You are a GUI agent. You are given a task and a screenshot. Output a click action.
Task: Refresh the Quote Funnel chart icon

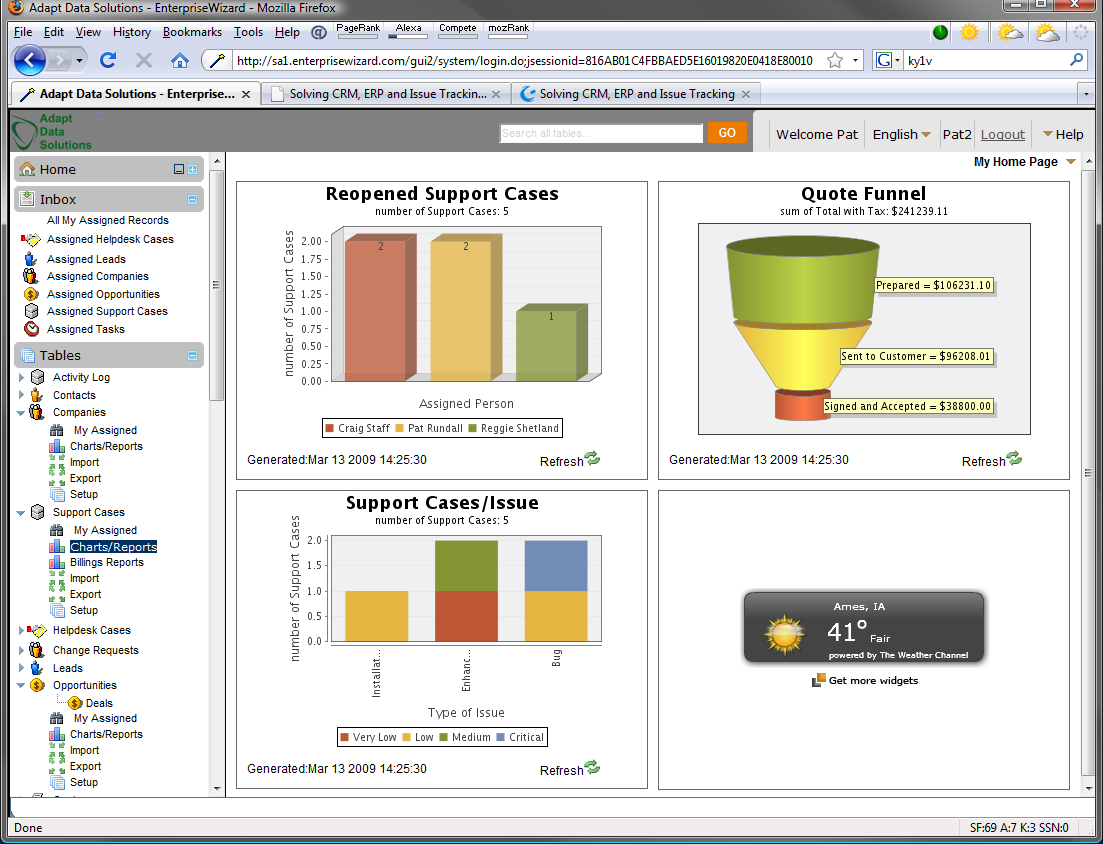click(x=1014, y=459)
